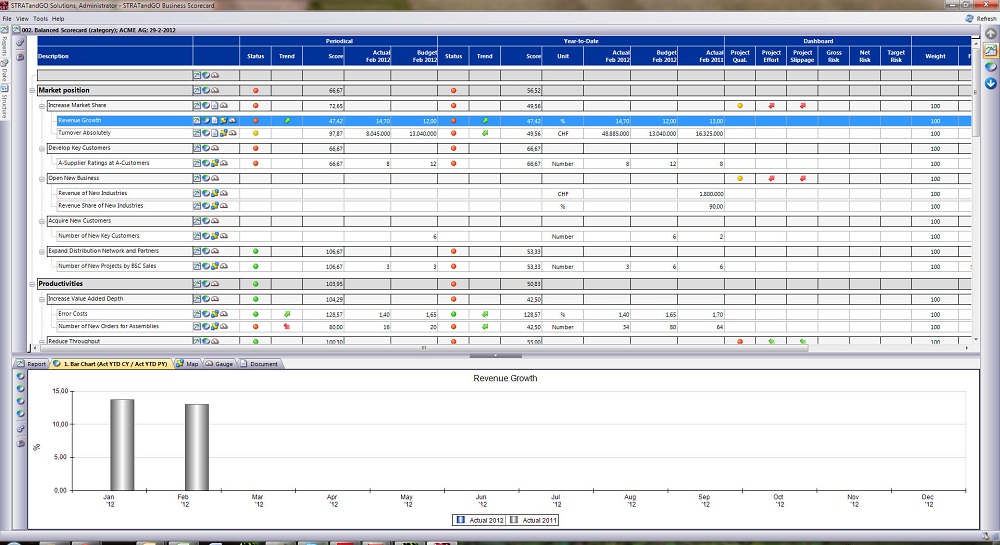The width and height of the screenshot is (1000, 545).
Task: Select the line chart icon in right sidebar
Action: (x=990, y=51)
